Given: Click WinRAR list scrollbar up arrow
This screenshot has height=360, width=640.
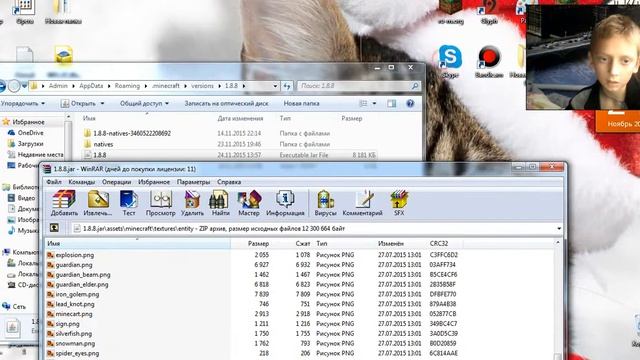Looking at the screenshot, I should point(558,243).
